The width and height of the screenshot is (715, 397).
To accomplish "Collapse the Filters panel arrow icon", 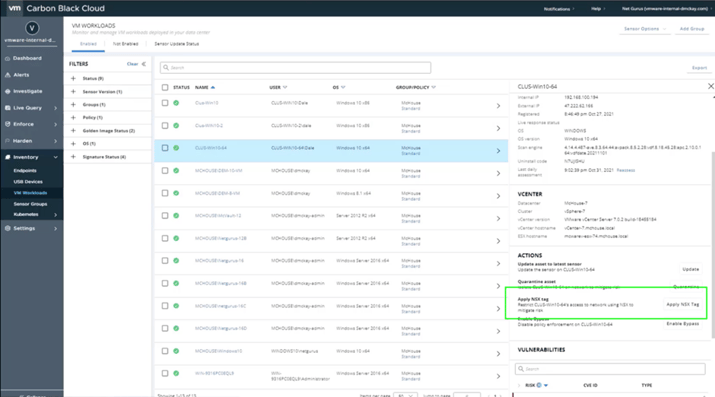I will 144,64.
